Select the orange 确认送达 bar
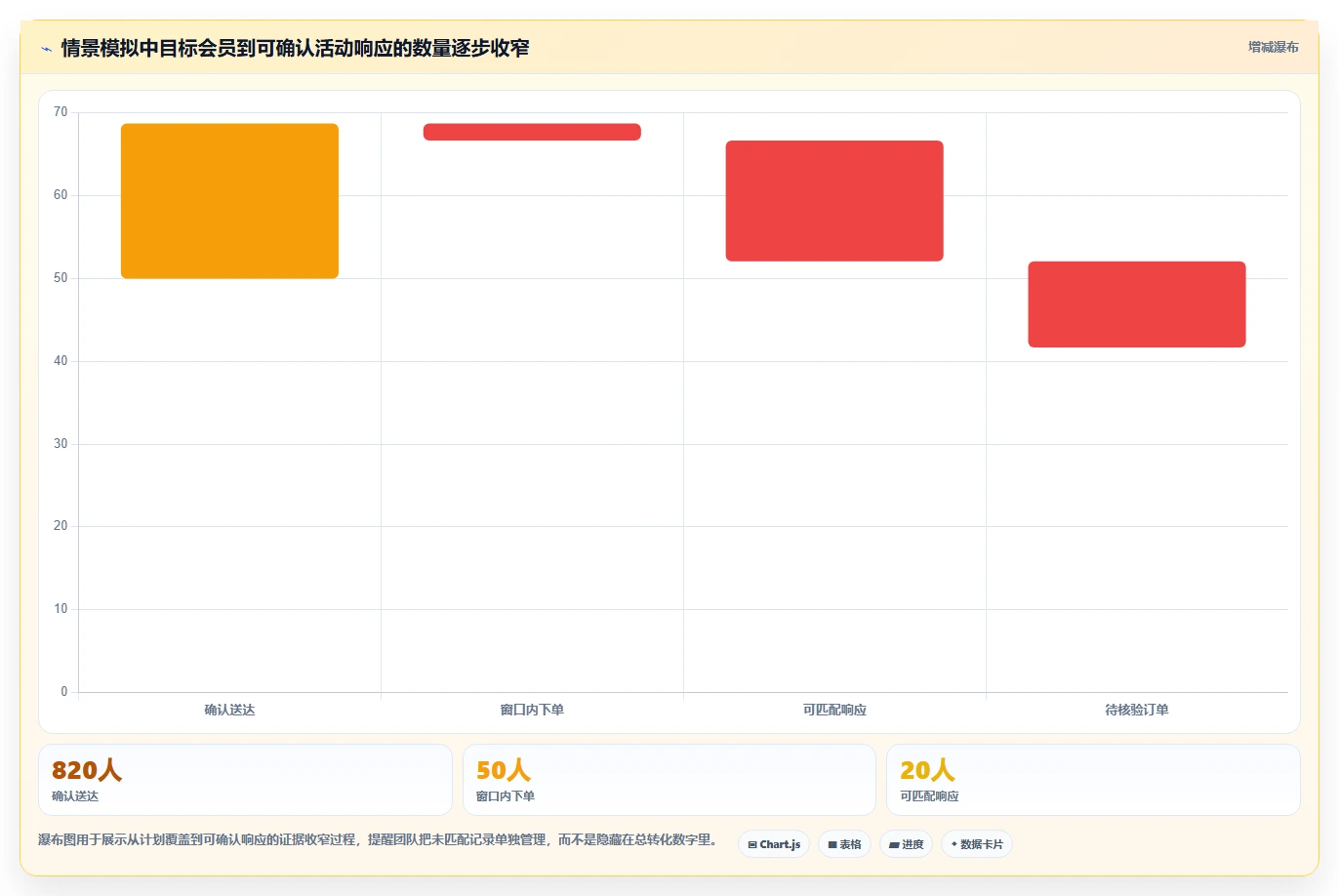Screen dimensions: 1339x896 229,201
